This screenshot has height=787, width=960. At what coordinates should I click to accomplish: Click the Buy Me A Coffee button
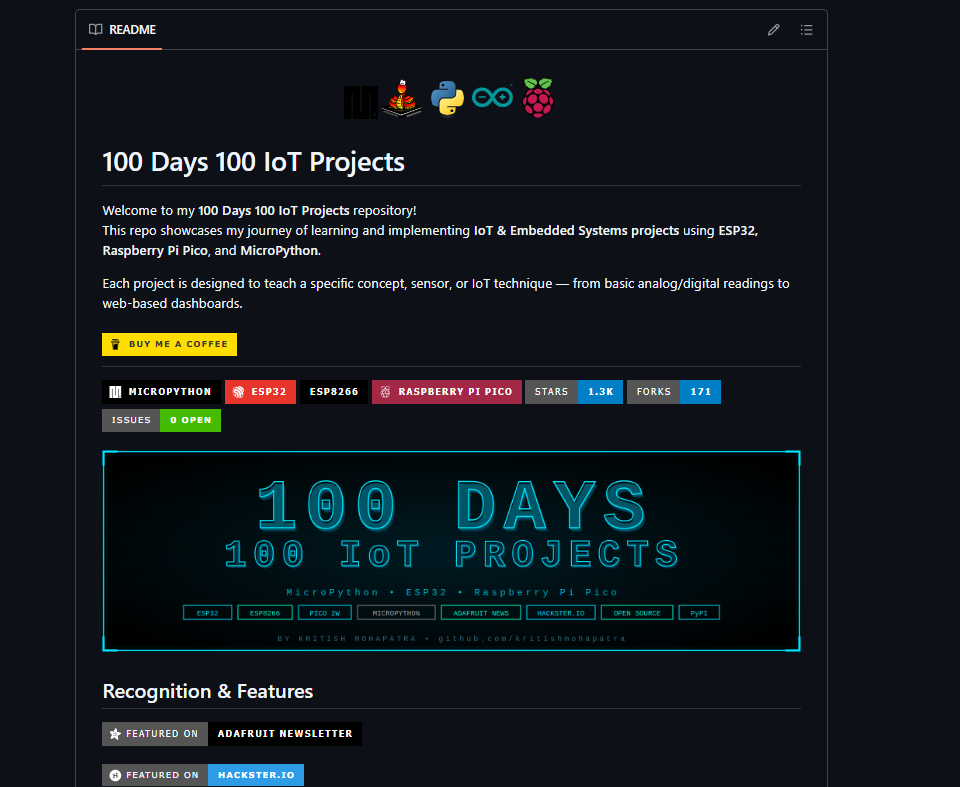click(170, 344)
